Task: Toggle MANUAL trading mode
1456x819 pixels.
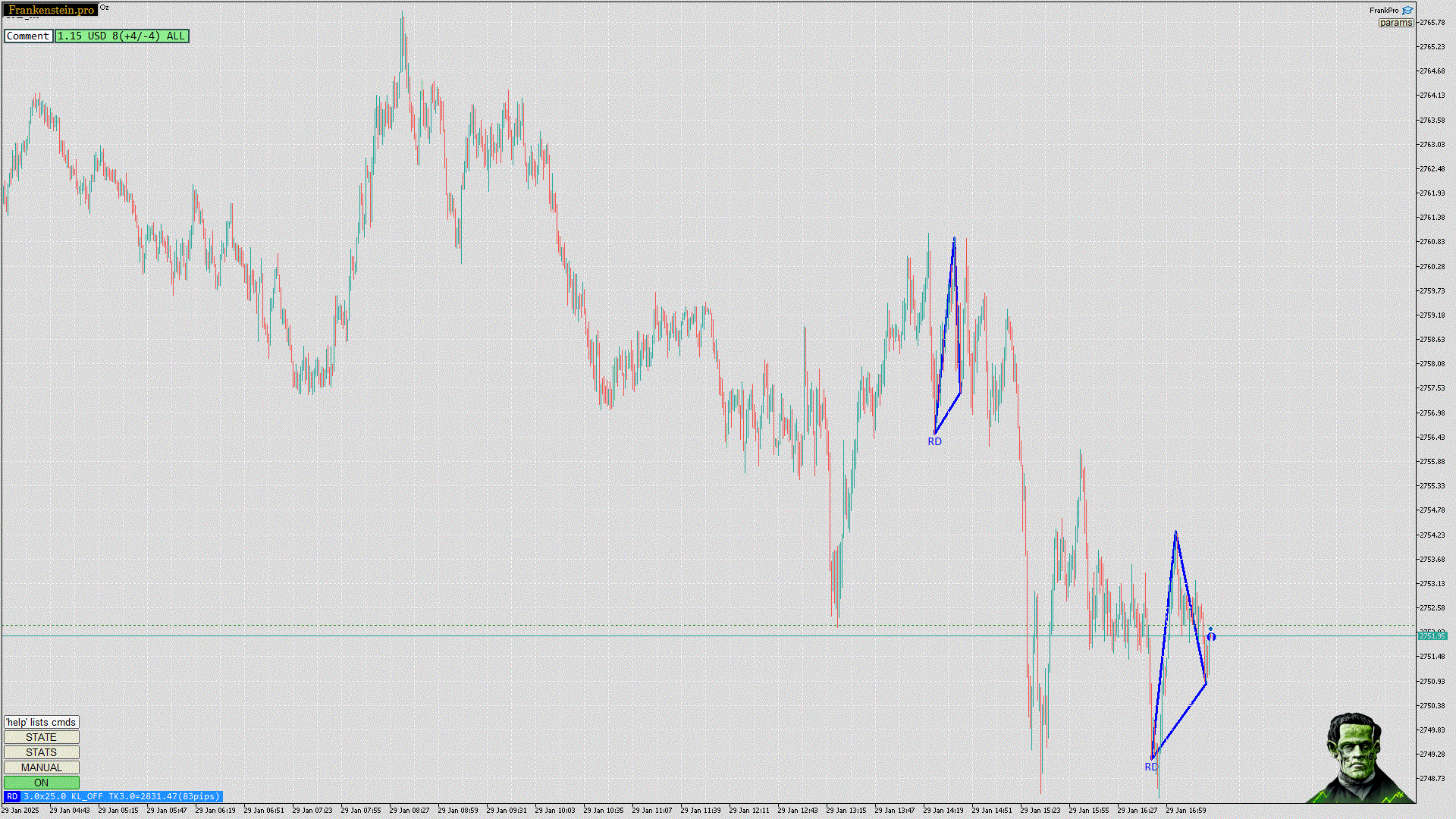Action: [41, 767]
